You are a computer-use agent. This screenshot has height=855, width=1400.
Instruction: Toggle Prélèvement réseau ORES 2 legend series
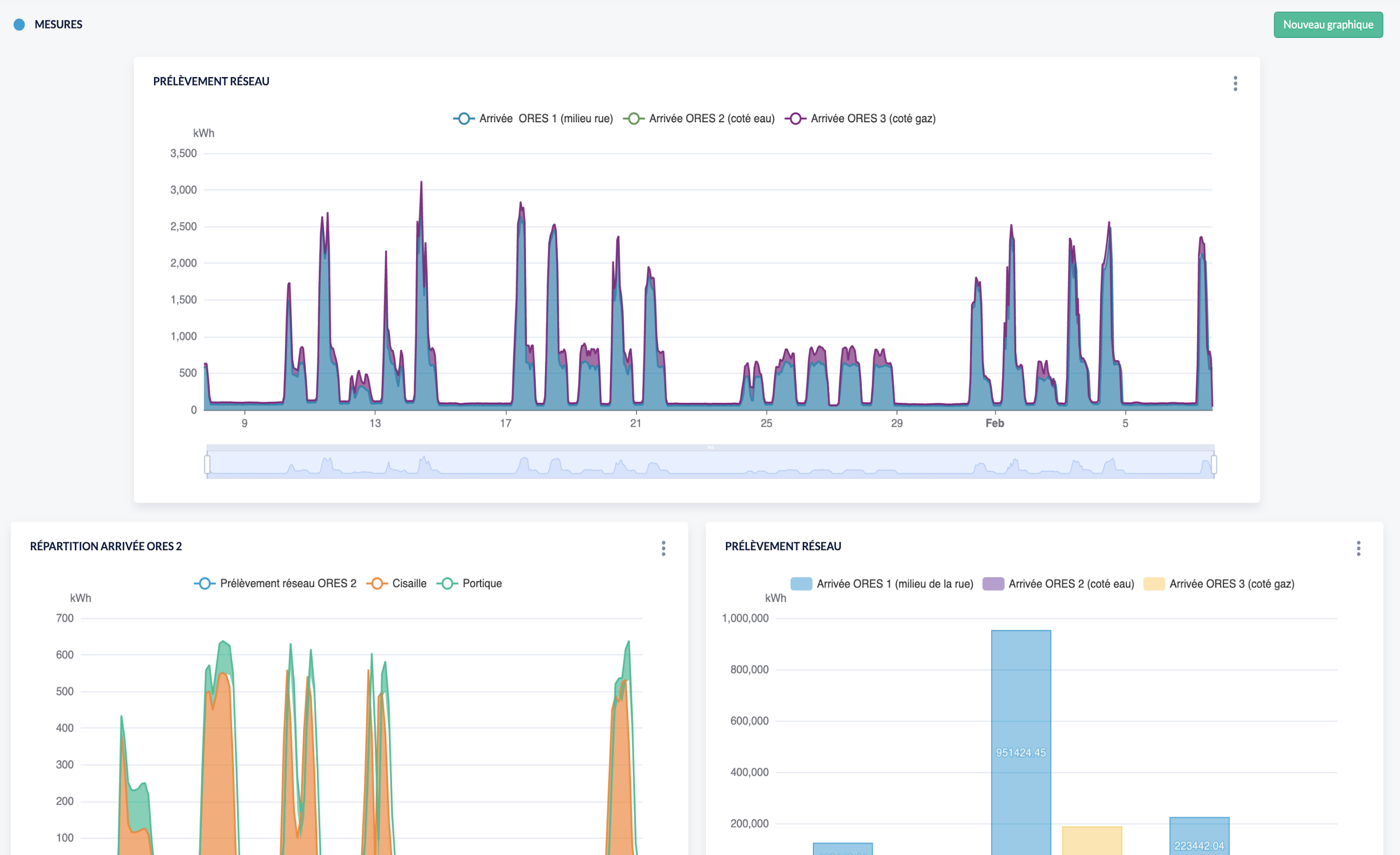click(275, 584)
